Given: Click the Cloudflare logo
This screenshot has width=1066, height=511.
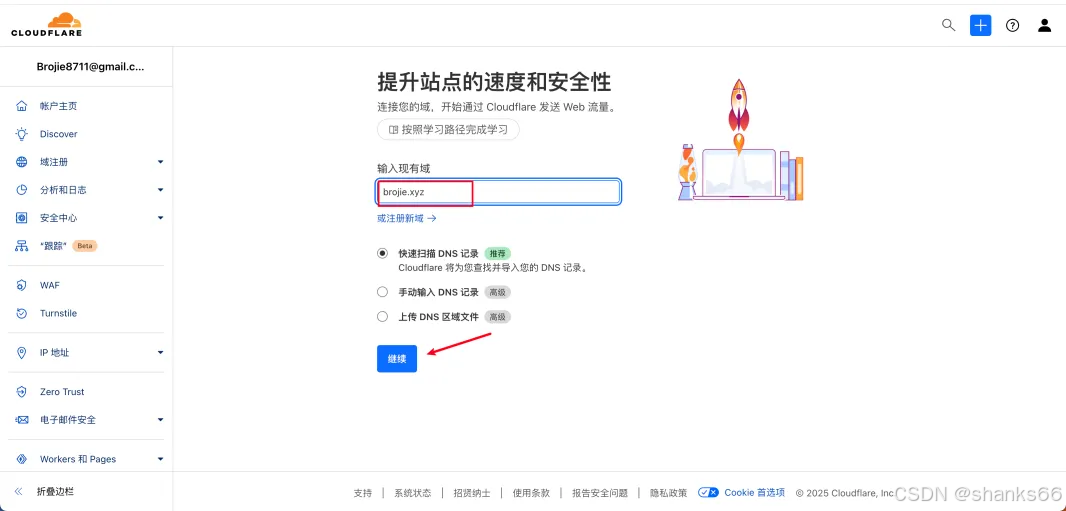Looking at the screenshot, I should 46,24.
